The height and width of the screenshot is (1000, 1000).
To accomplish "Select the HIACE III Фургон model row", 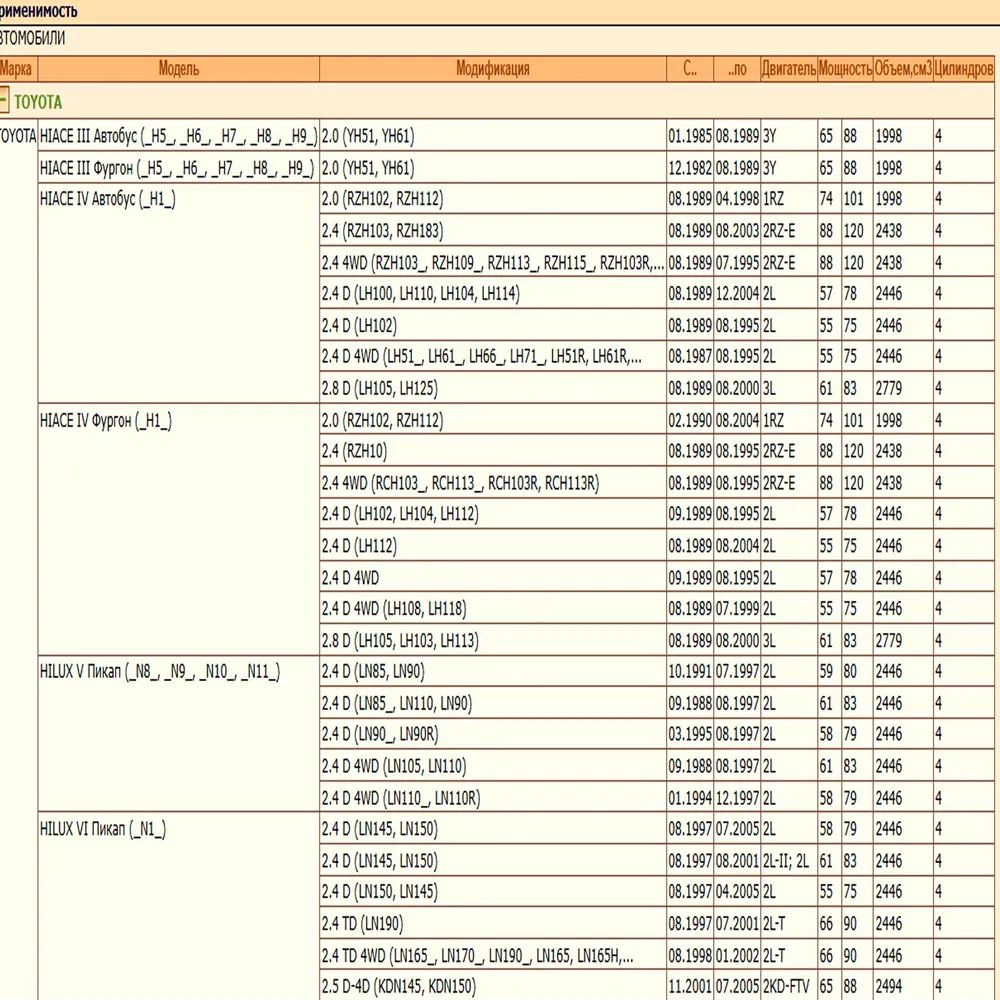I will (x=176, y=168).
